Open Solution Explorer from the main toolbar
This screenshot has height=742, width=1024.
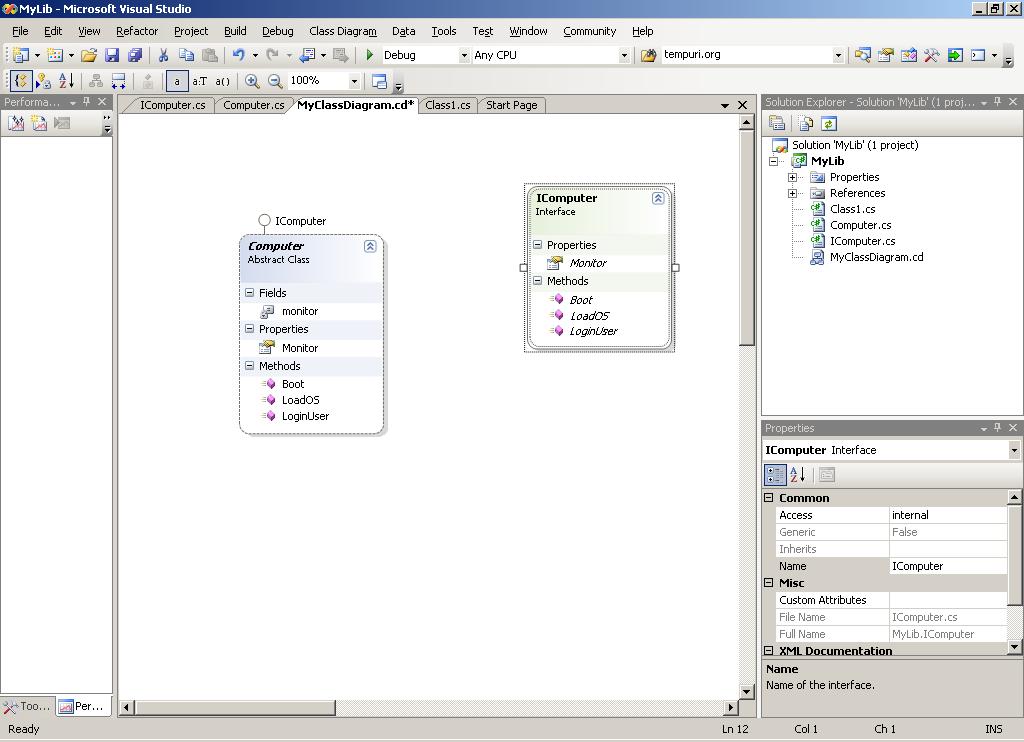pyautogui.click(x=863, y=56)
